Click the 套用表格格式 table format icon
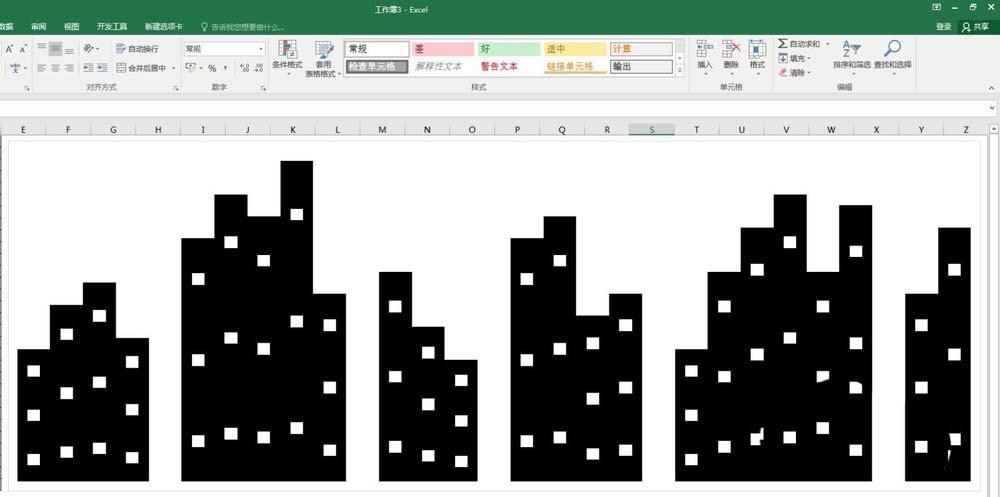The image size is (1000, 497). (324, 50)
